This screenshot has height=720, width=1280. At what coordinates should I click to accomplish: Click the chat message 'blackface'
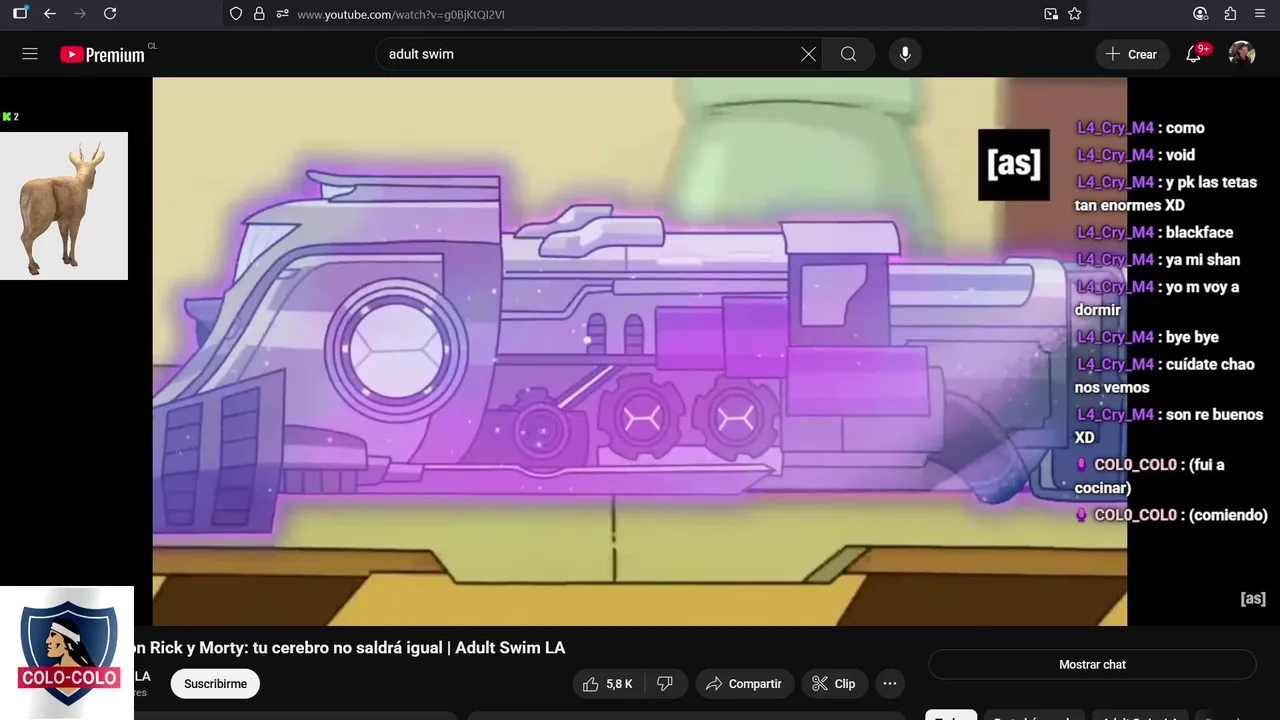1199,232
